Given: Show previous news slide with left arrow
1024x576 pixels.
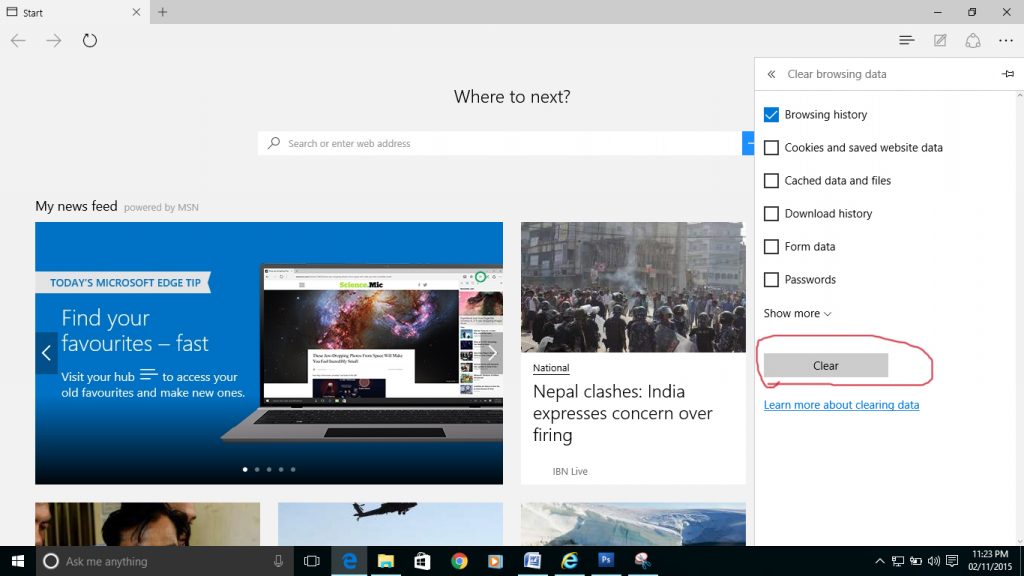Looking at the screenshot, I should (46, 353).
